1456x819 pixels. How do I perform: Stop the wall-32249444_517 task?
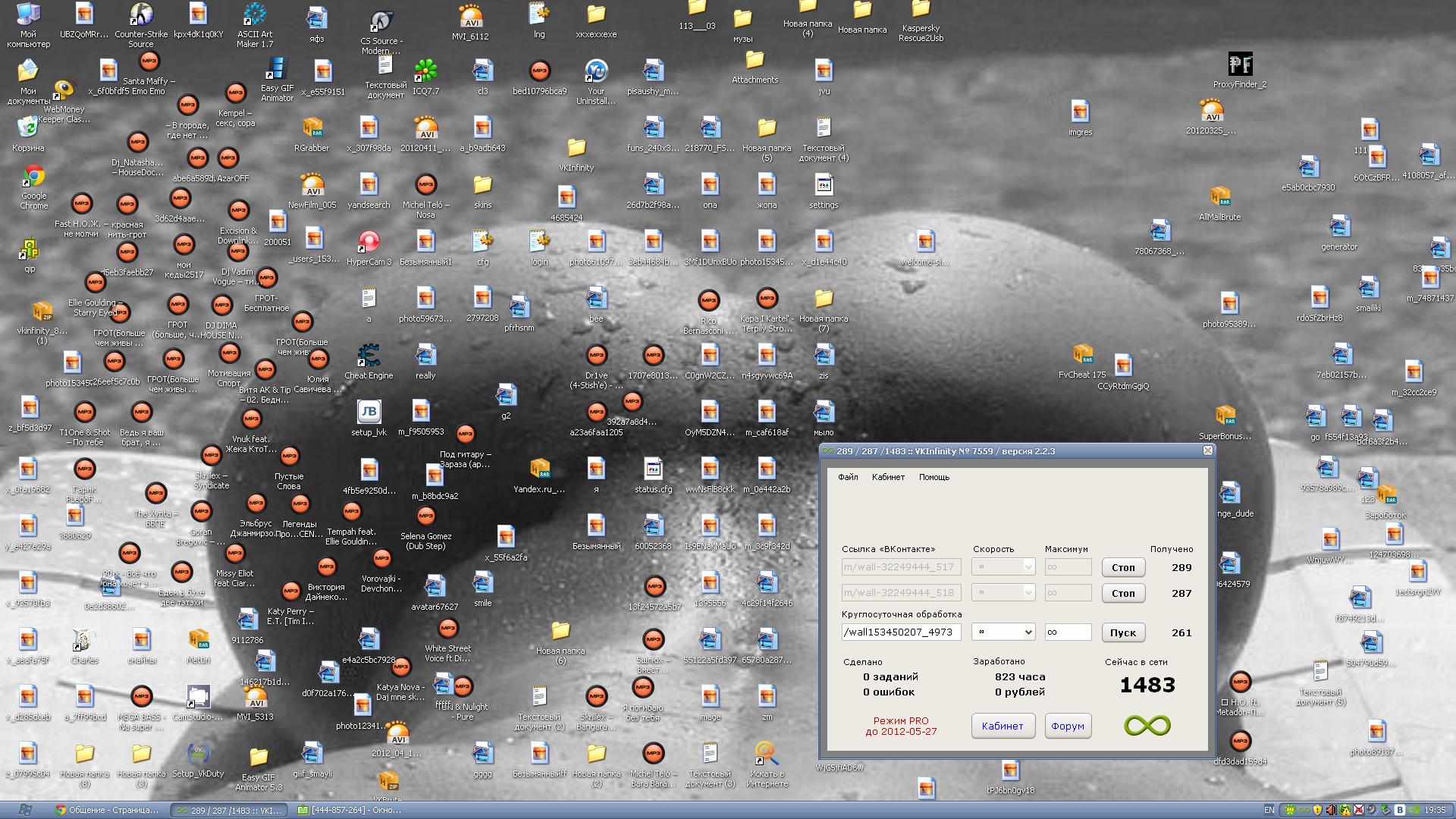click(x=1123, y=567)
